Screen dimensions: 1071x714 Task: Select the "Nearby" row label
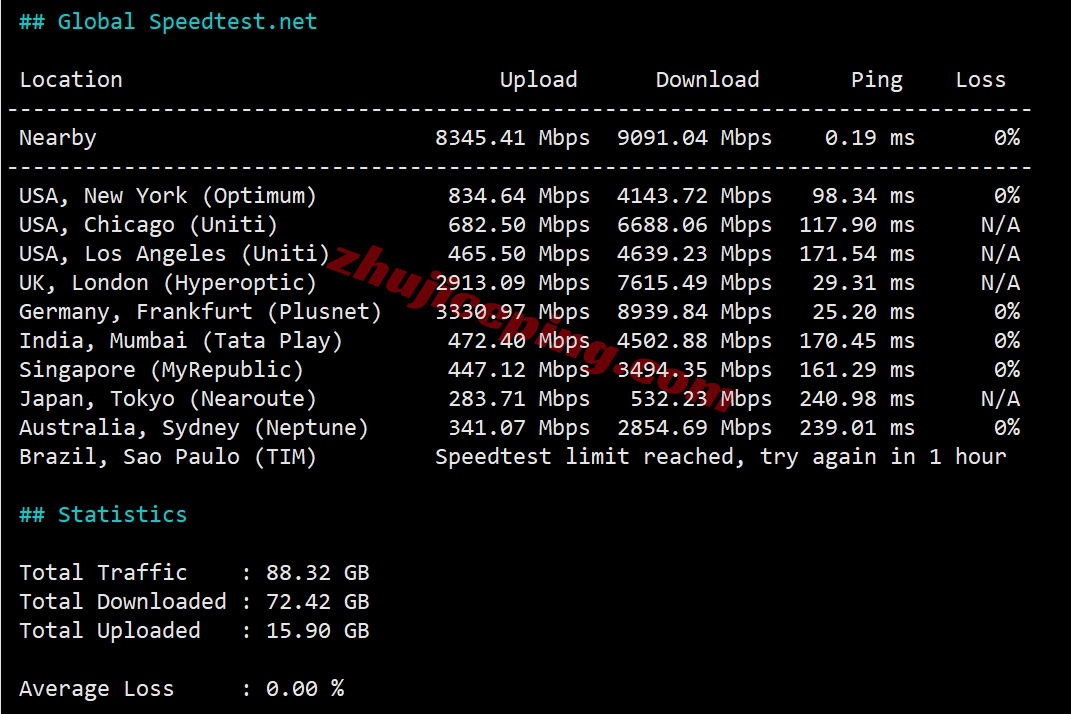tap(58, 138)
